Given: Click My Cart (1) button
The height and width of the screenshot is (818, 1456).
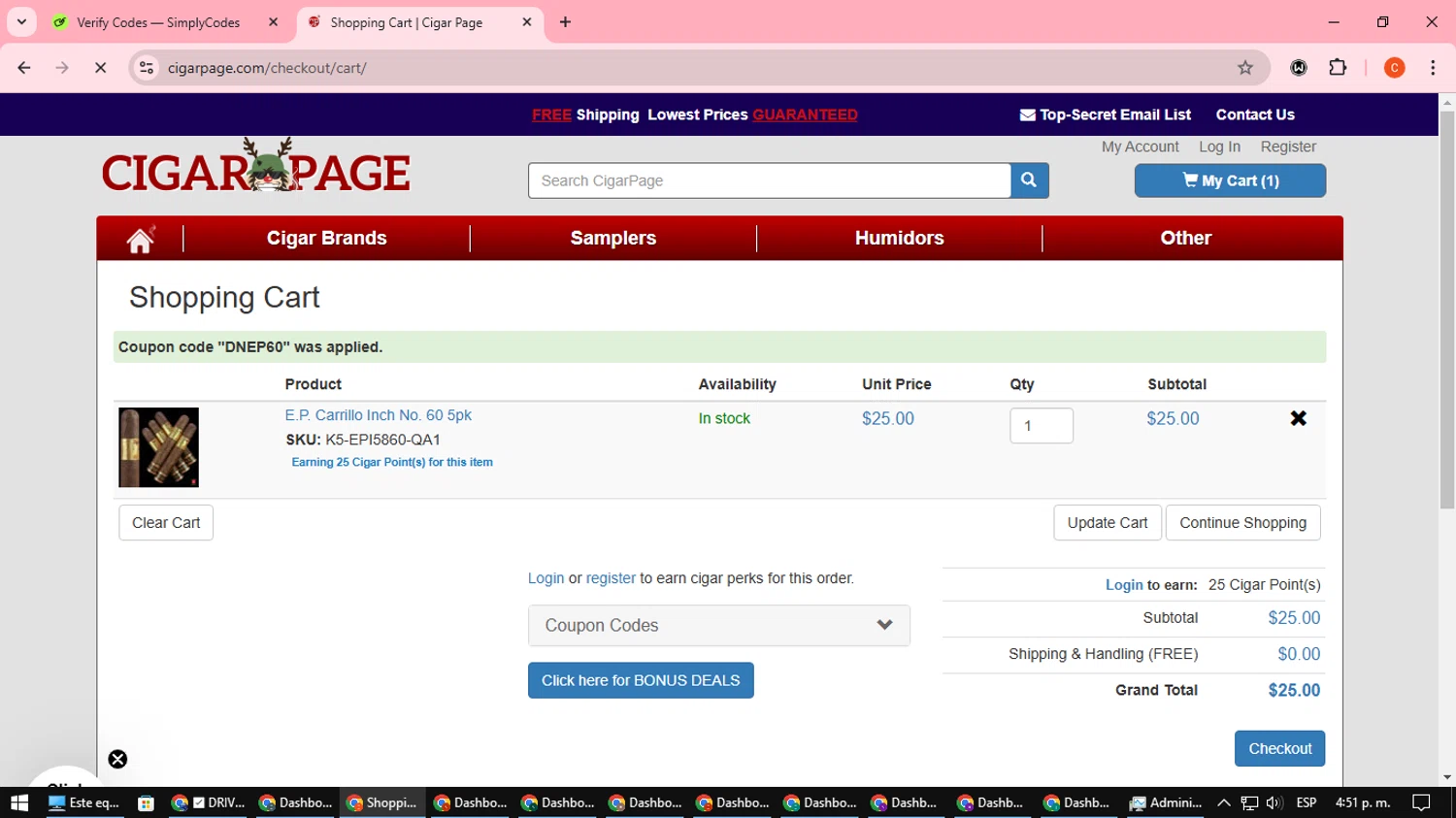Looking at the screenshot, I should point(1230,180).
